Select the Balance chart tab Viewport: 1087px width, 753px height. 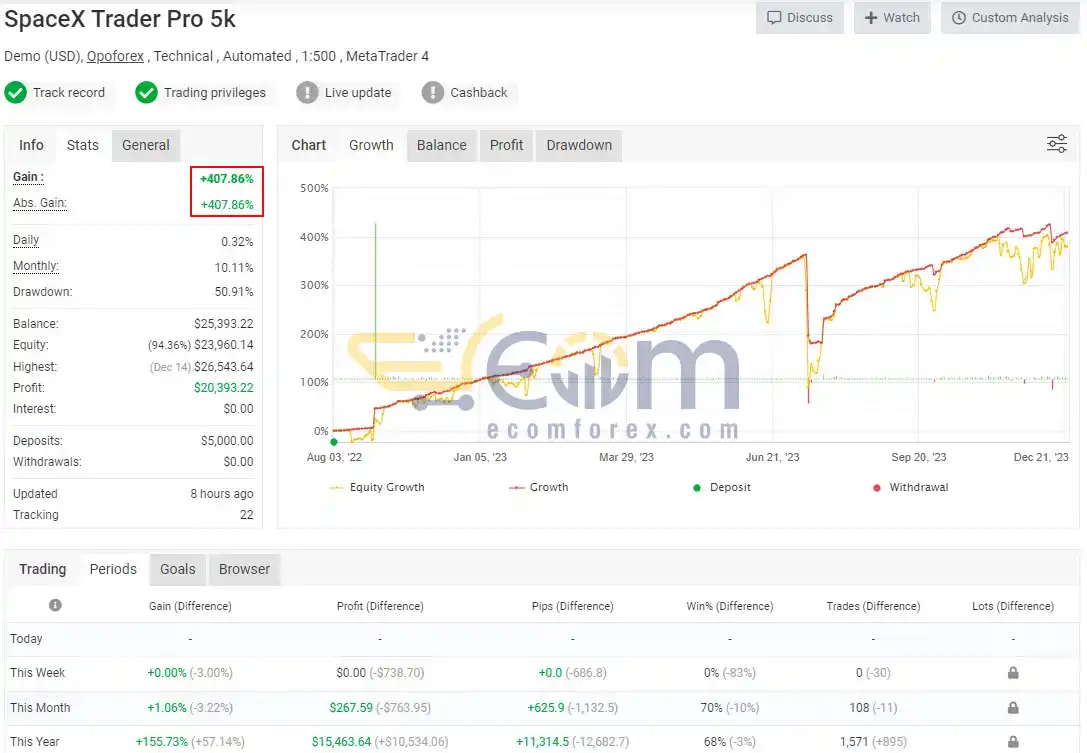442,145
